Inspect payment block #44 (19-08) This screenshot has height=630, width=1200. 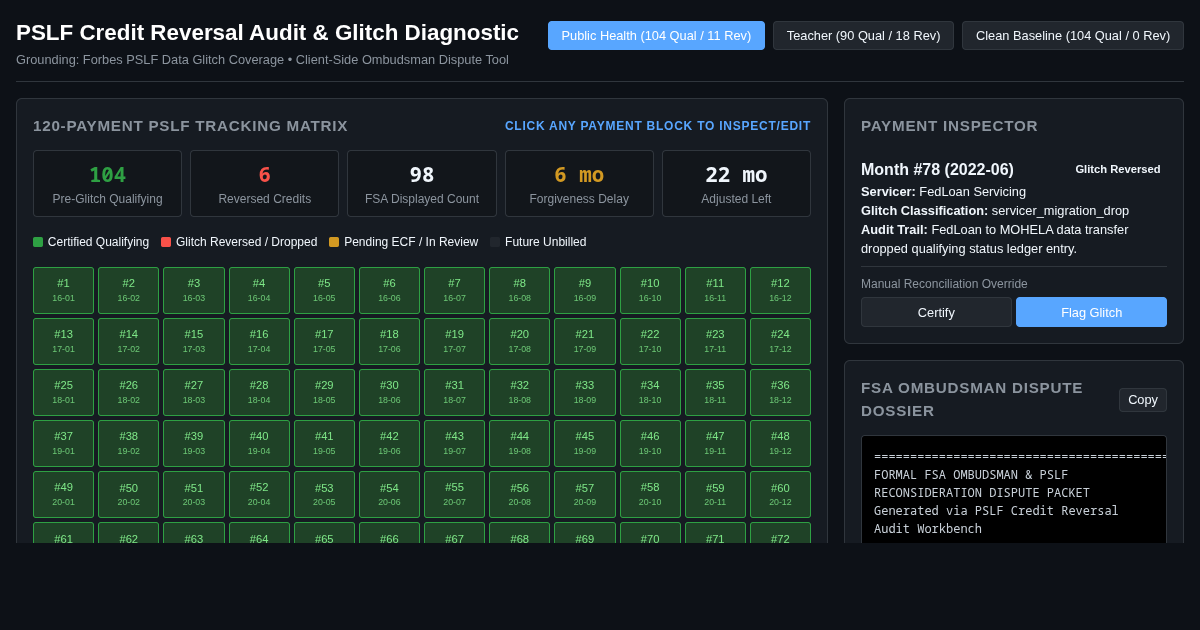(x=520, y=443)
